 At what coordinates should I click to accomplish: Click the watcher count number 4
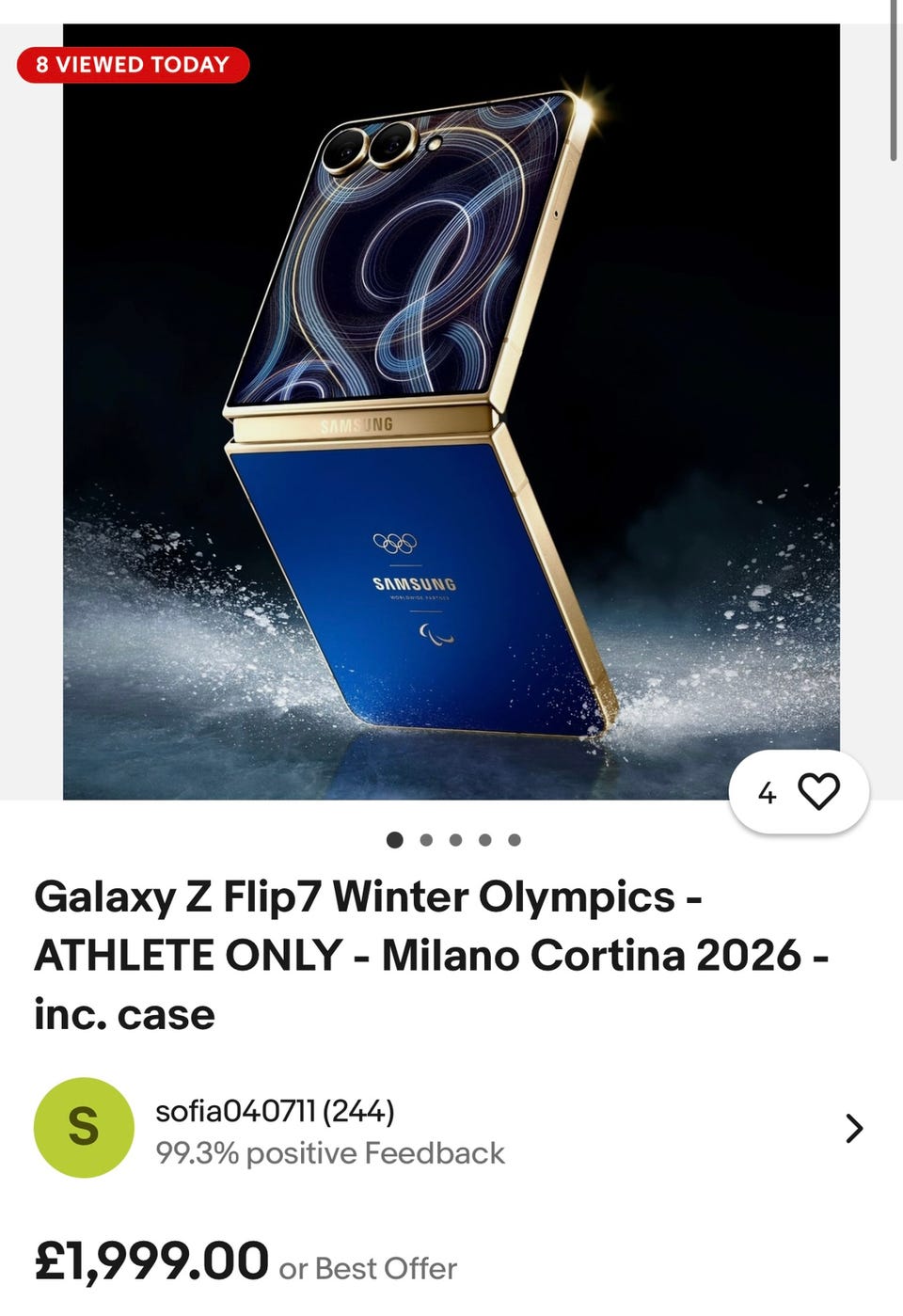(768, 794)
